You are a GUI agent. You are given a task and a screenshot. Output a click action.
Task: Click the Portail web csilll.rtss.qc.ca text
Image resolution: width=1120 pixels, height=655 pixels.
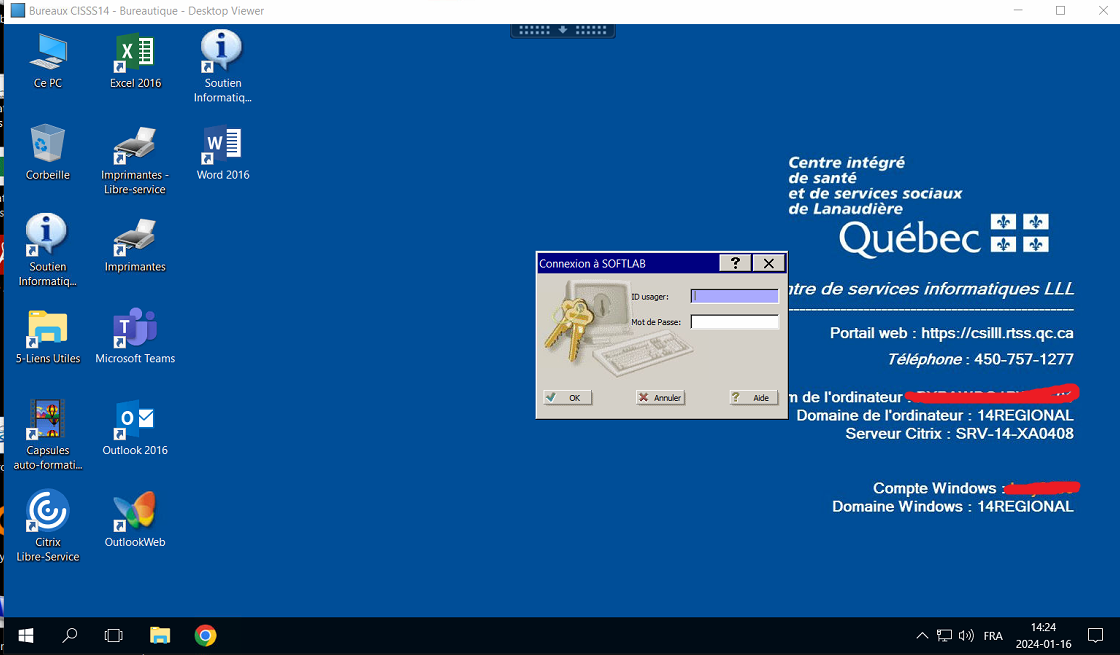click(x=951, y=333)
